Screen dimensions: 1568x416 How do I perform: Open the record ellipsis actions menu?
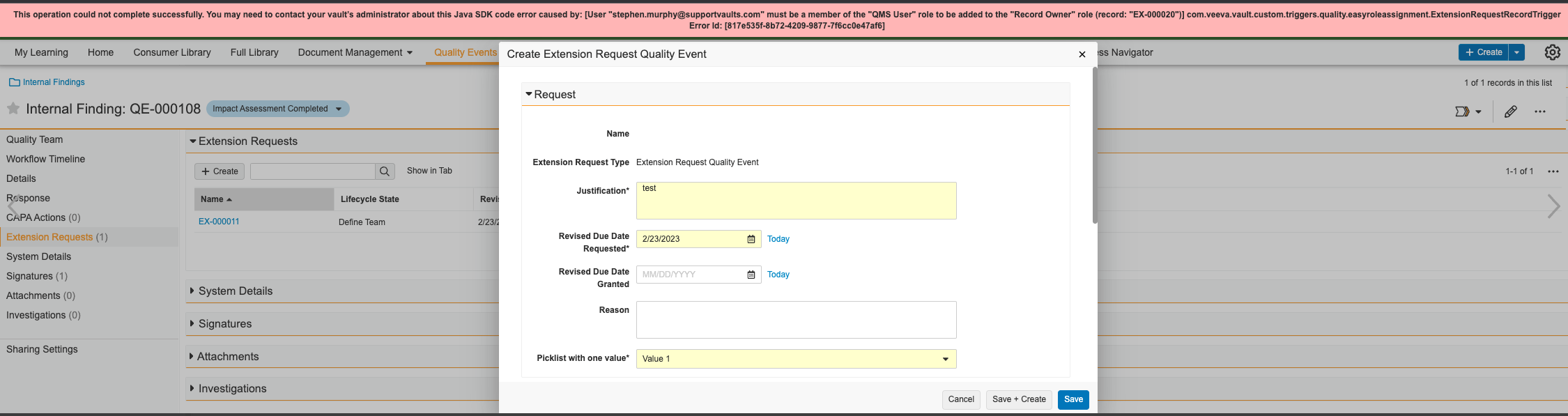tap(1539, 111)
